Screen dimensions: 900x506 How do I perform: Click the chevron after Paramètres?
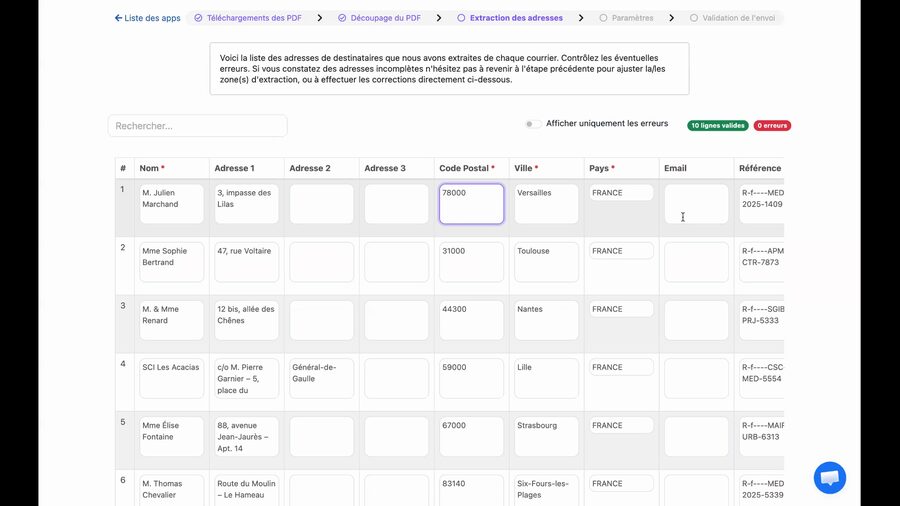click(x=672, y=18)
